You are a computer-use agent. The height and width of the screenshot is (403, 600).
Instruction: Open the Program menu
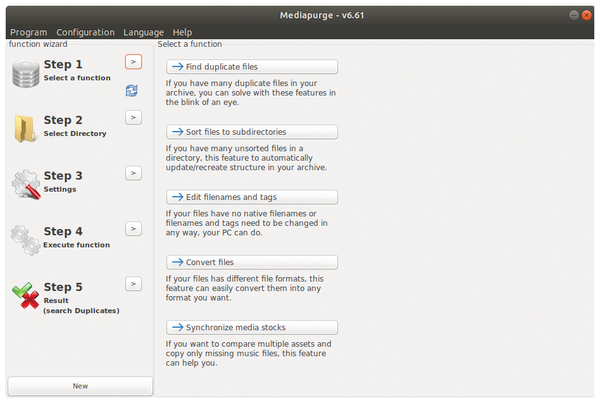click(29, 32)
